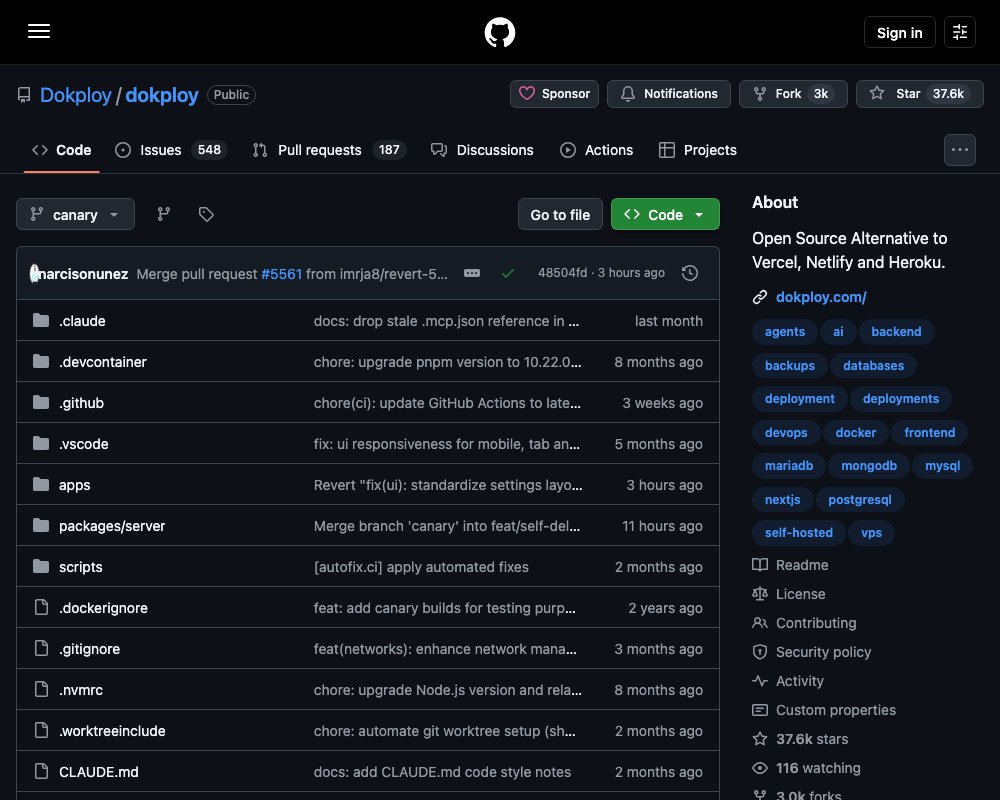Open the Discussions tab
1000x800 pixels.
[x=482, y=150]
